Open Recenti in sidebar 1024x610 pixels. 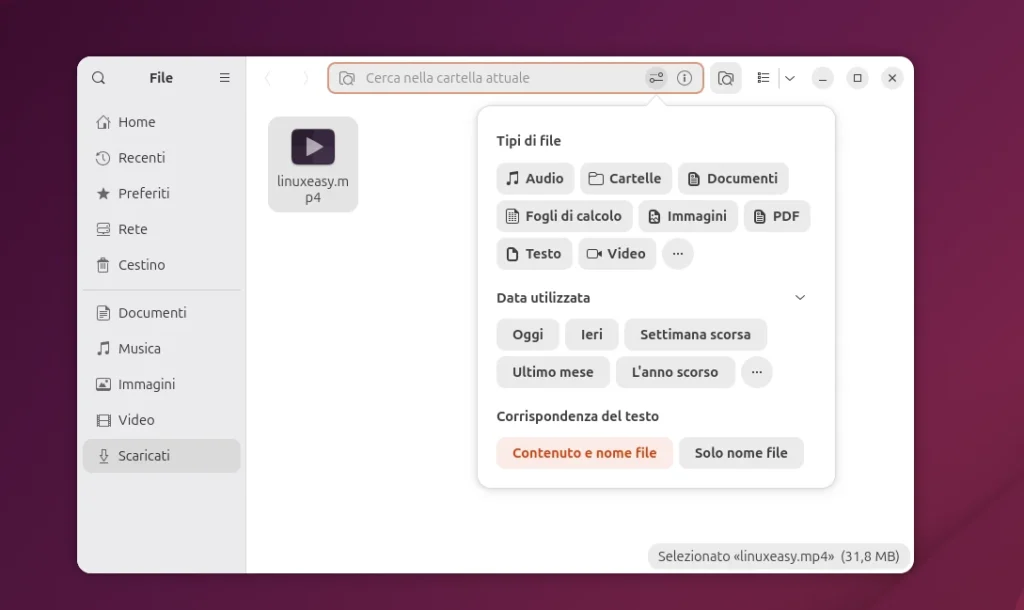[x=141, y=158]
